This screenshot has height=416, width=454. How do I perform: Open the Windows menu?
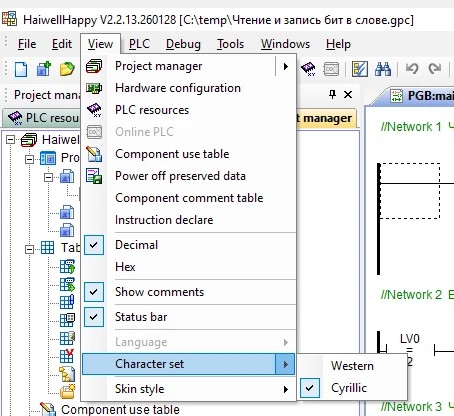click(285, 44)
